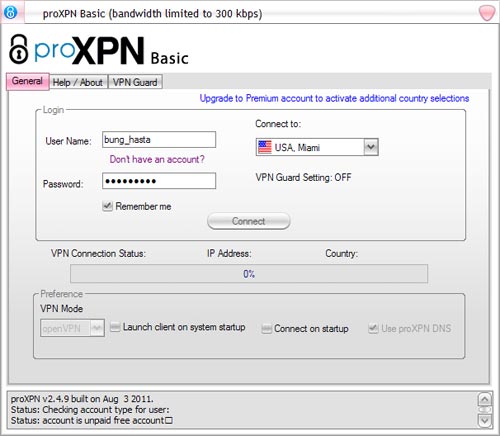Click the Password input field
500x436 pixels.
coord(159,181)
